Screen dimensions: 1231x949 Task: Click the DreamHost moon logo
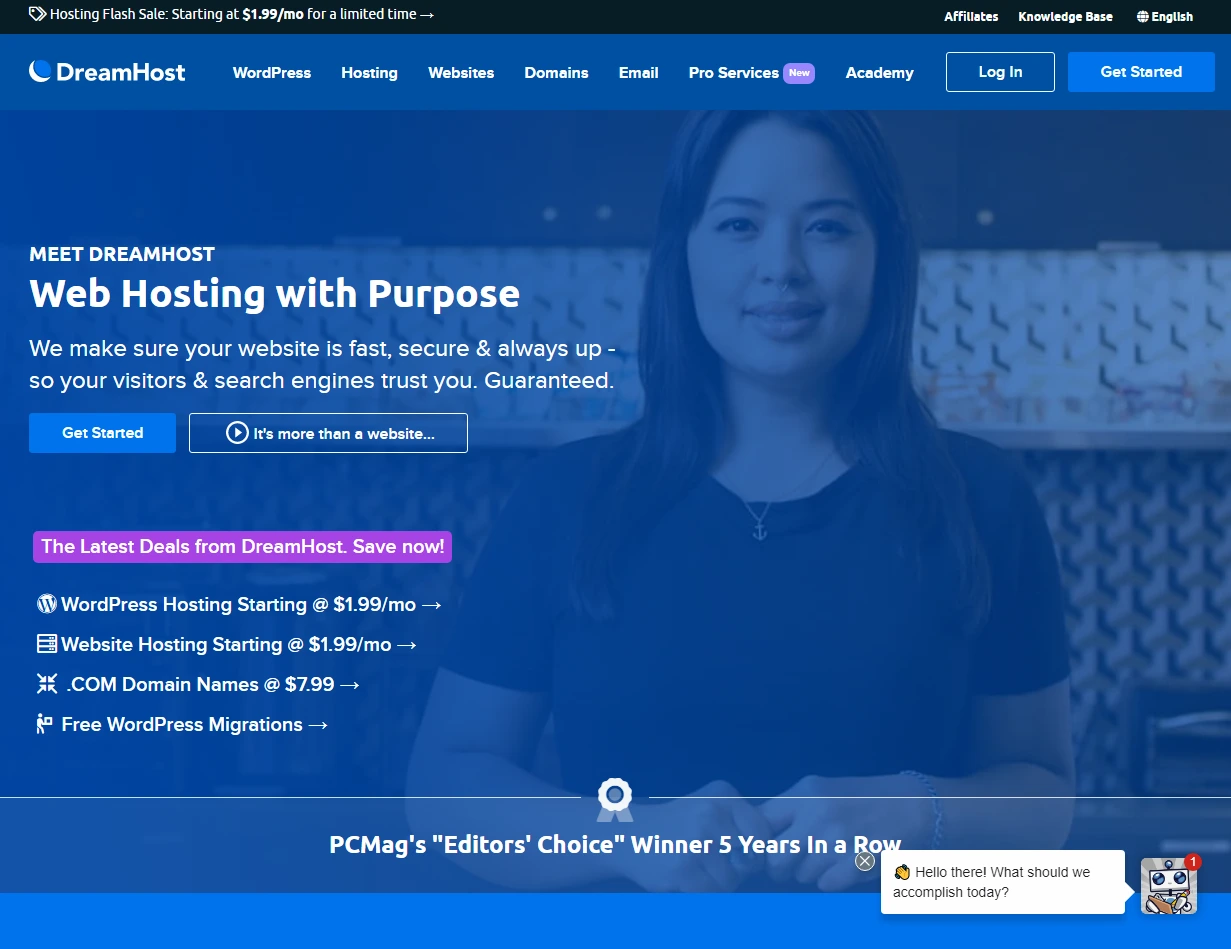[x=40, y=71]
